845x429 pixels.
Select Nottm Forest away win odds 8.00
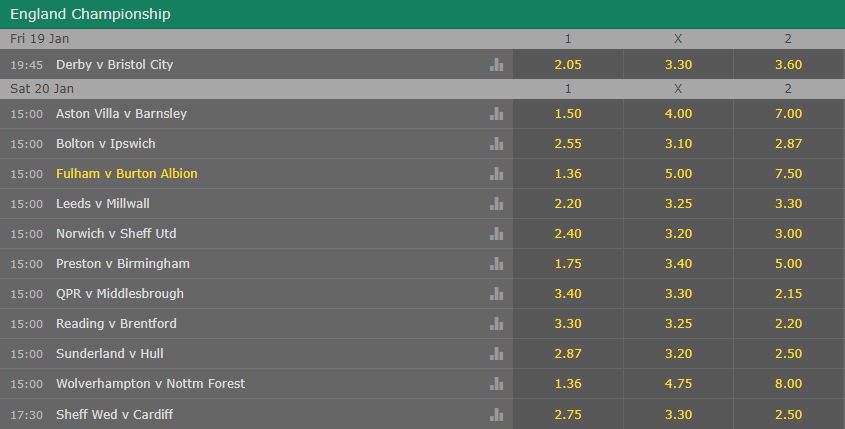(x=788, y=384)
